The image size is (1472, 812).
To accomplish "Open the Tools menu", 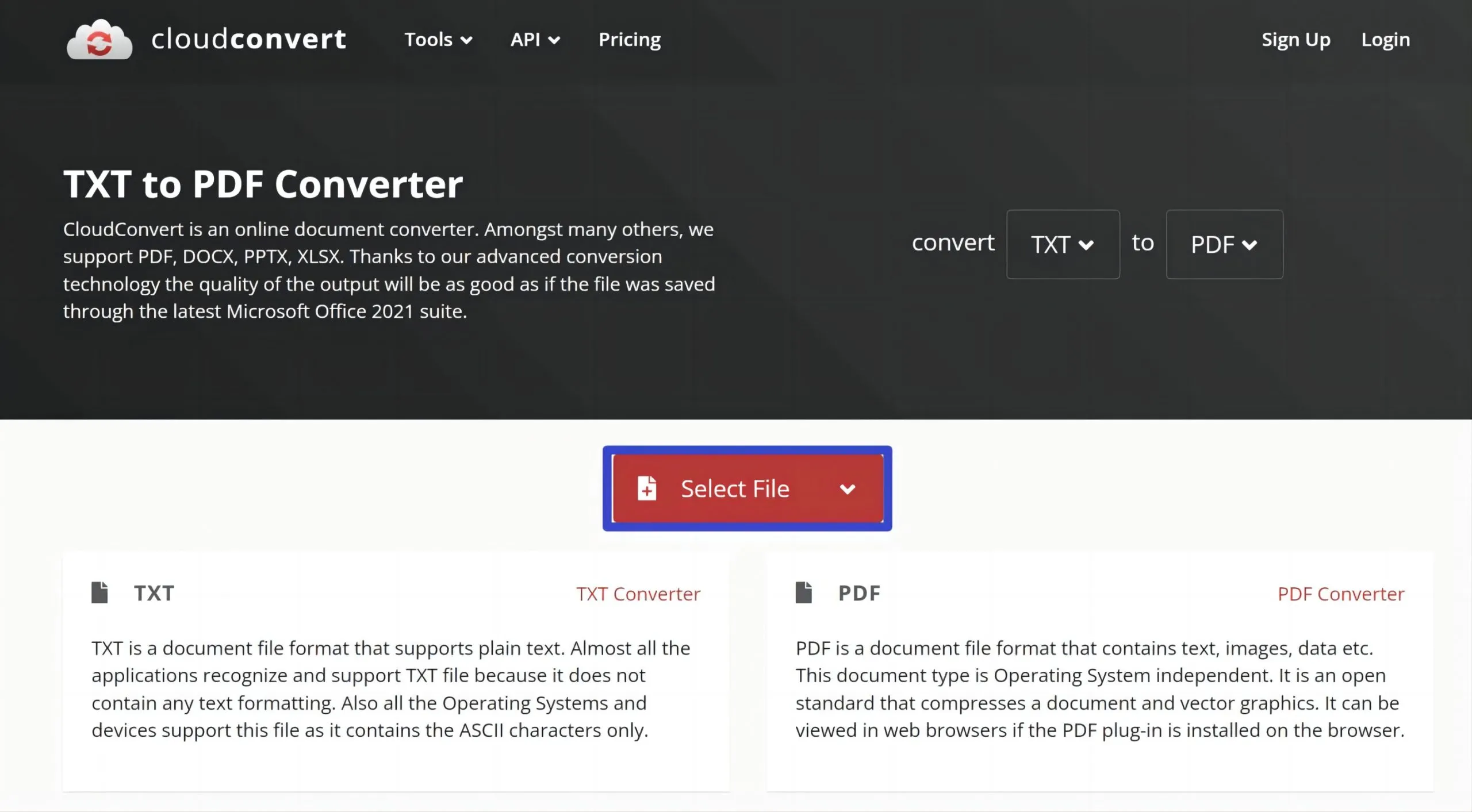I will (437, 39).
